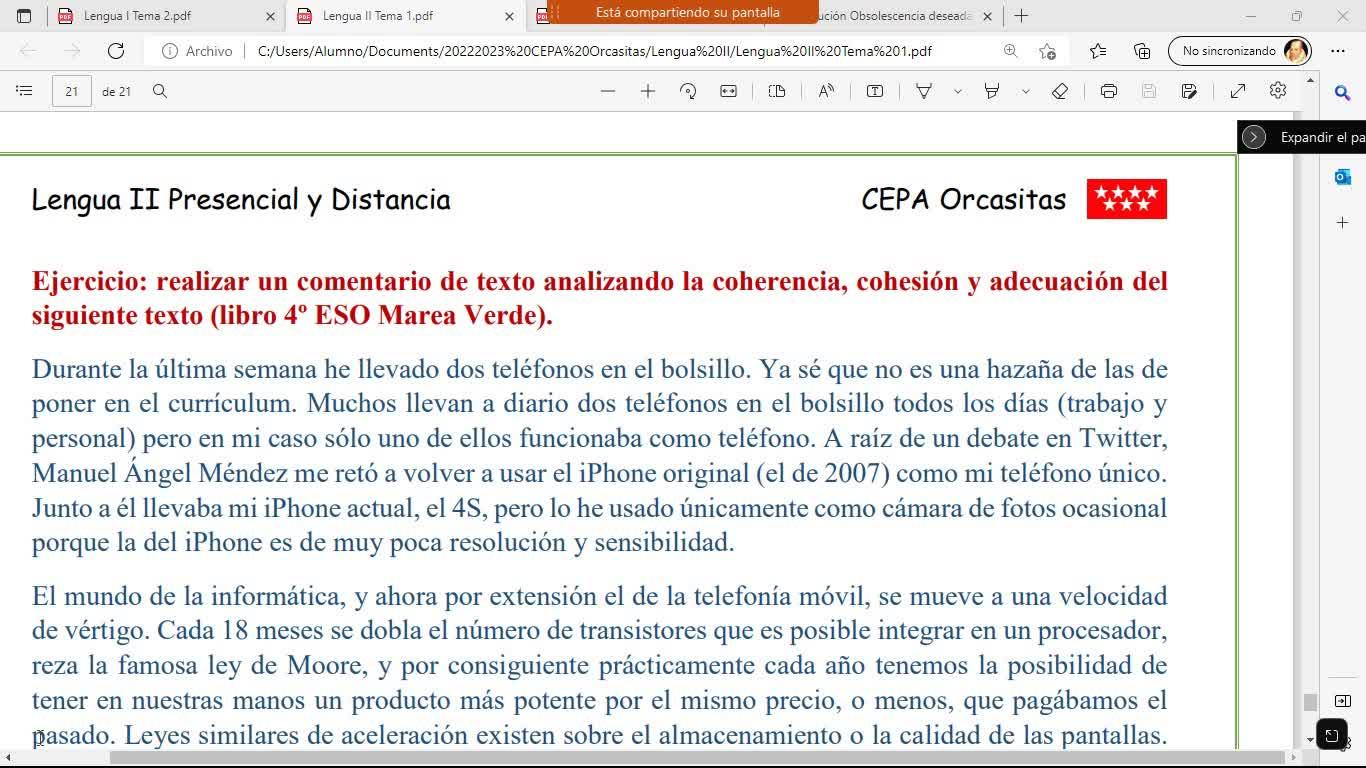1366x768 pixels.
Task: Click the 'Está compartiendo su pantalla' banner
Action: point(687,13)
